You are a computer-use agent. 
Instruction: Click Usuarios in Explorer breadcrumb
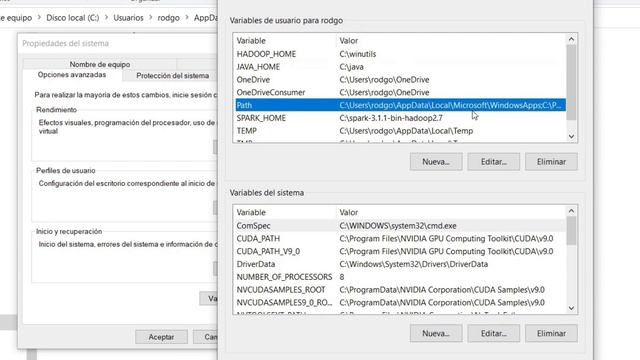(128, 18)
